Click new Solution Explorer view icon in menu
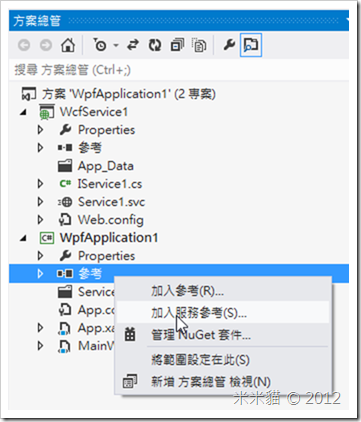This screenshot has width=361, height=422. point(130,381)
